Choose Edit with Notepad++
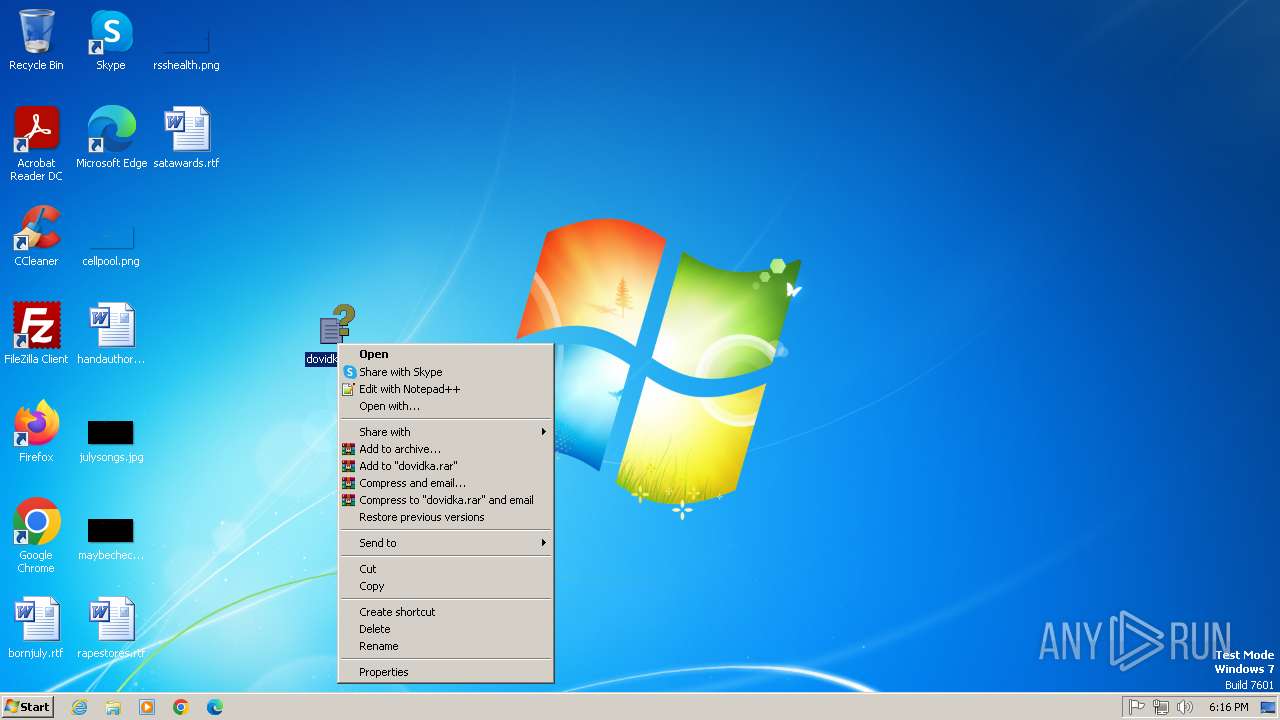 (446, 389)
